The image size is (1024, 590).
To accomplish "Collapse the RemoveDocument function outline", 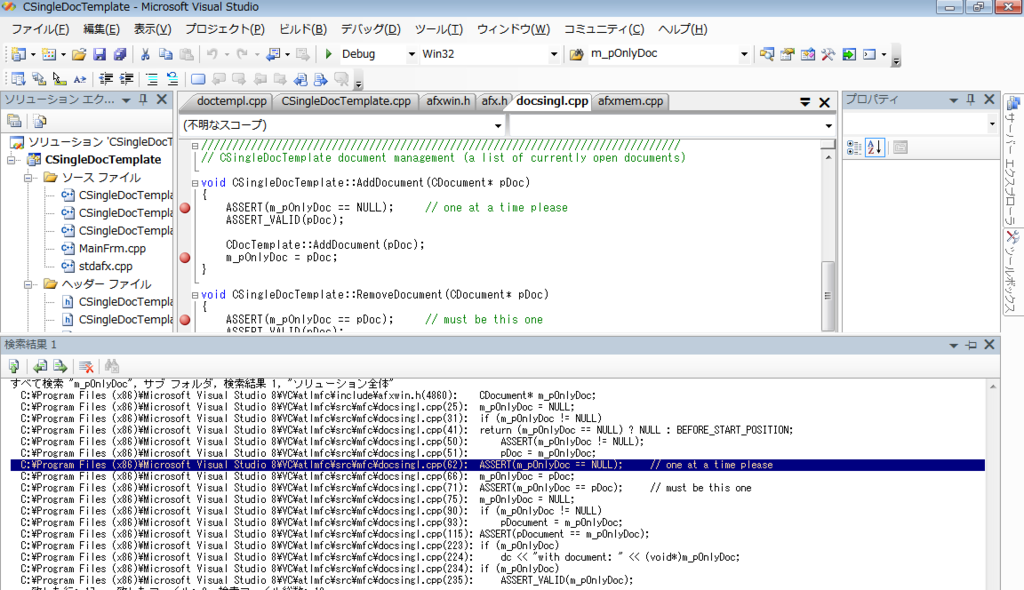I will [x=195, y=295].
